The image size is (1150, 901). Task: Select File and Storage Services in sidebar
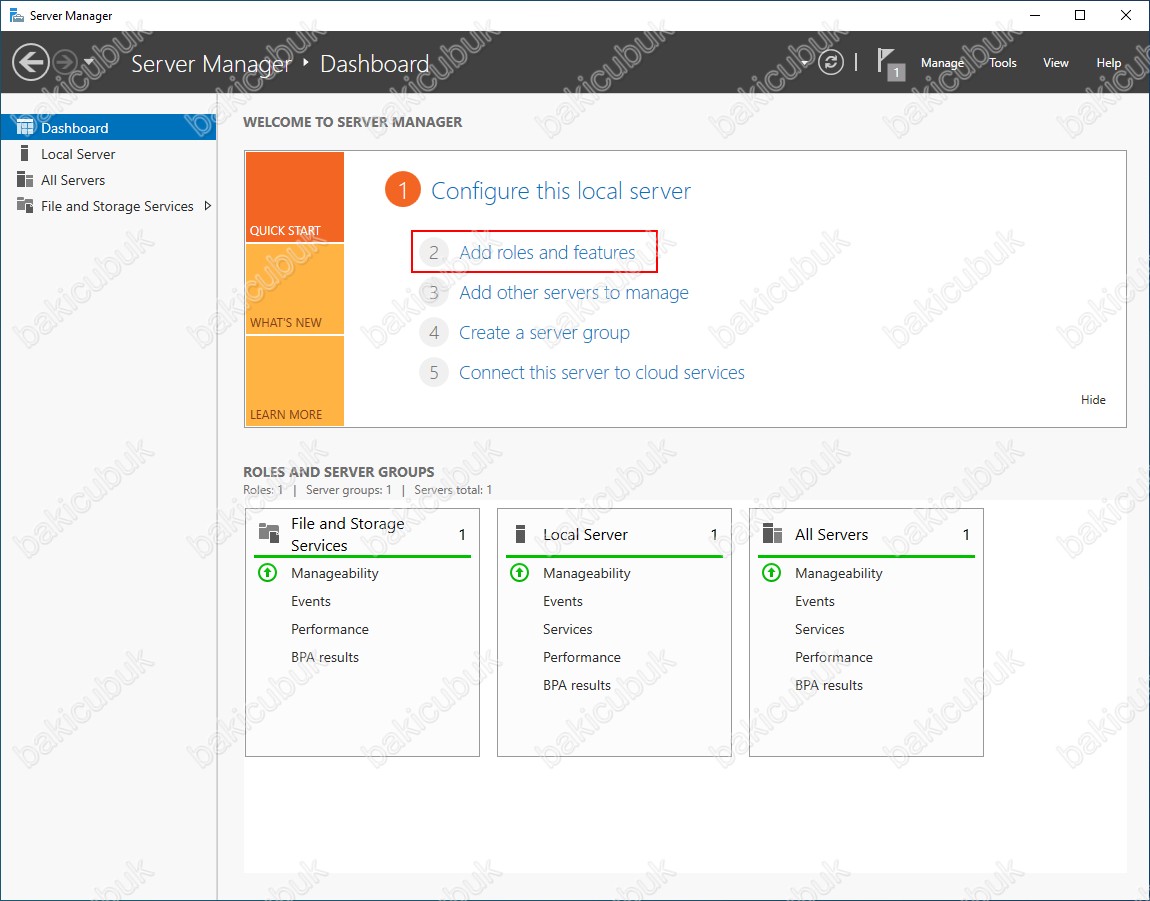(109, 206)
